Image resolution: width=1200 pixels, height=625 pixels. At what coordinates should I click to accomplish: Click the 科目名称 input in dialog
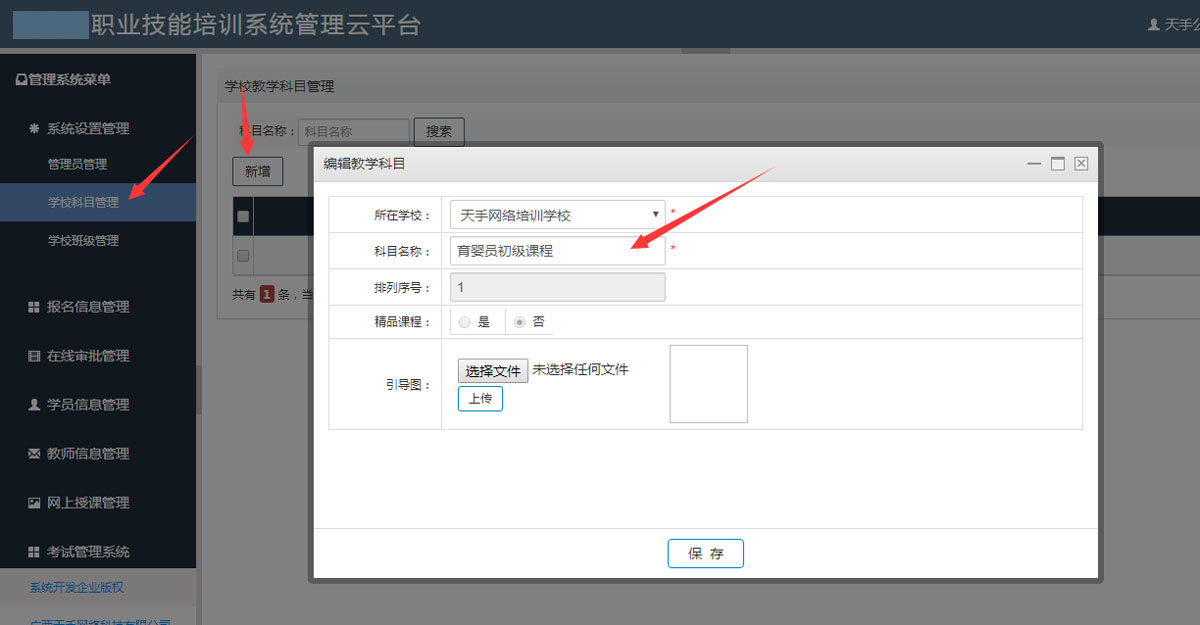pos(557,251)
